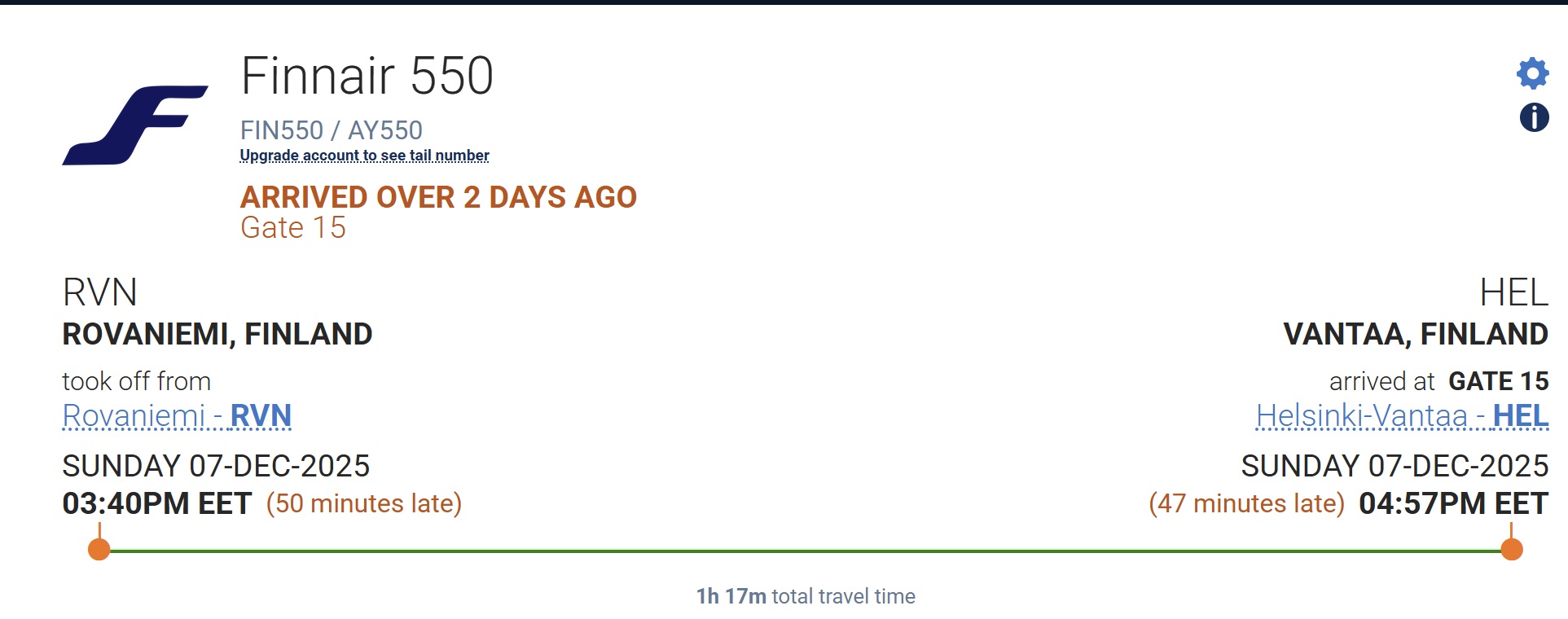Click the Finnair 550 flight title
This screenshot has width=1568, height=619.
click(367, 77)
